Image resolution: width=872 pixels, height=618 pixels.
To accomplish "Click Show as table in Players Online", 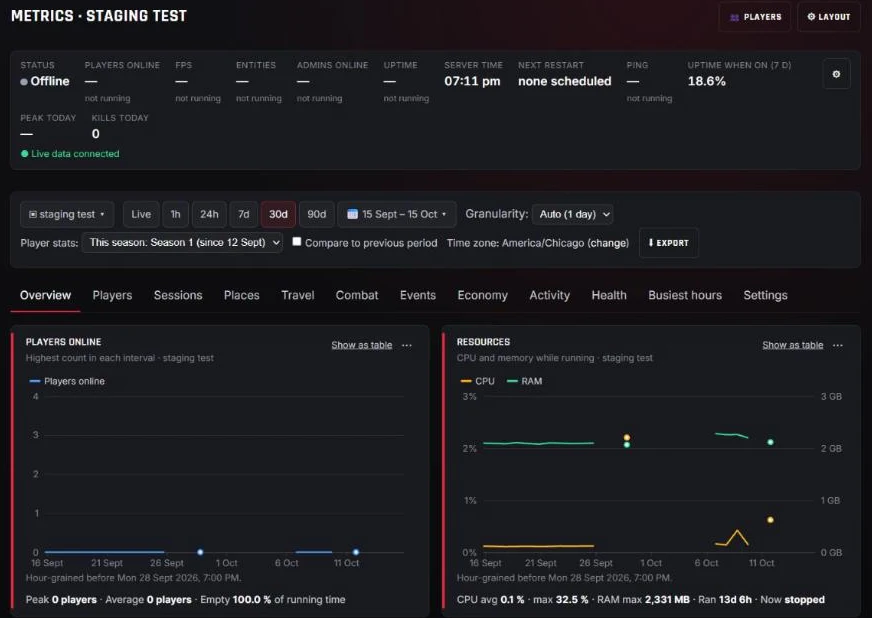I will click(x=361, y=345).
